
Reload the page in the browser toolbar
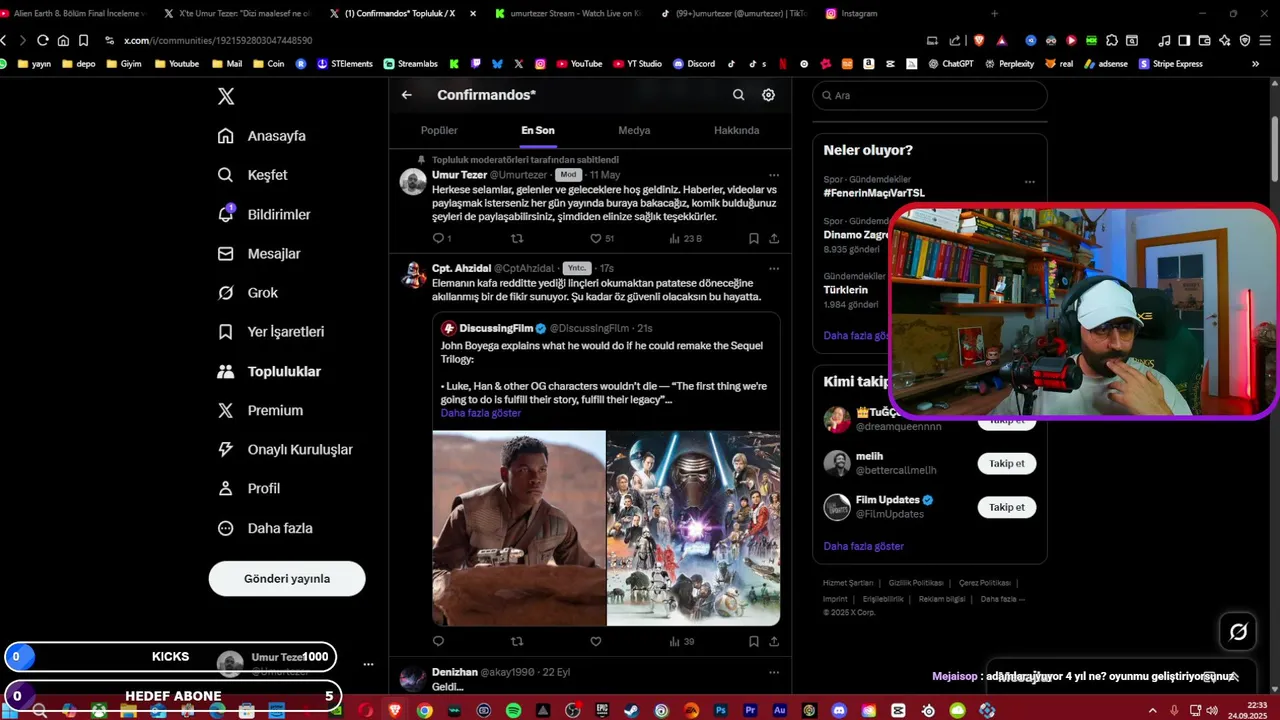[42, 40]
